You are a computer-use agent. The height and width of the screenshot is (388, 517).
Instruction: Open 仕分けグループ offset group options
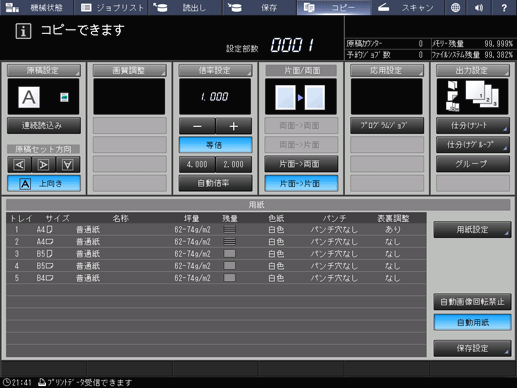tap(473, 145)
